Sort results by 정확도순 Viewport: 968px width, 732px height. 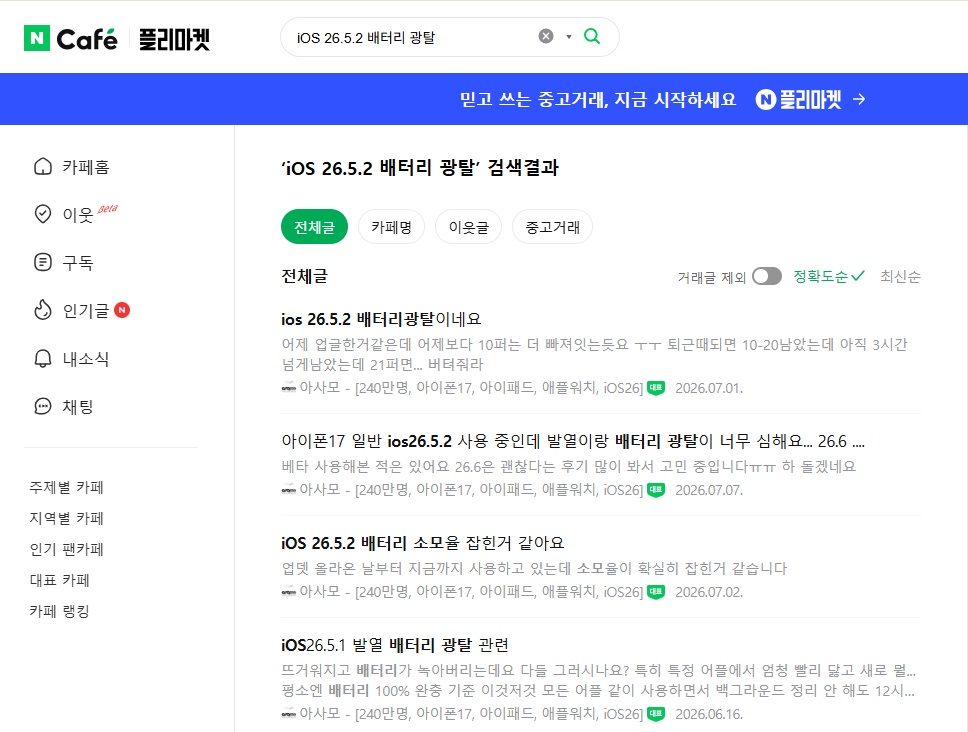828,277
